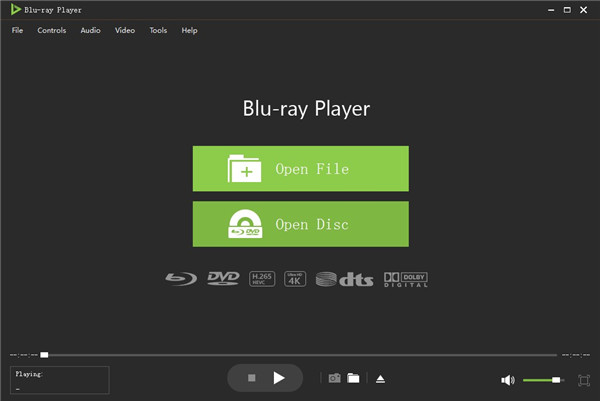Adjust the green volume slider

pos(543,380)
